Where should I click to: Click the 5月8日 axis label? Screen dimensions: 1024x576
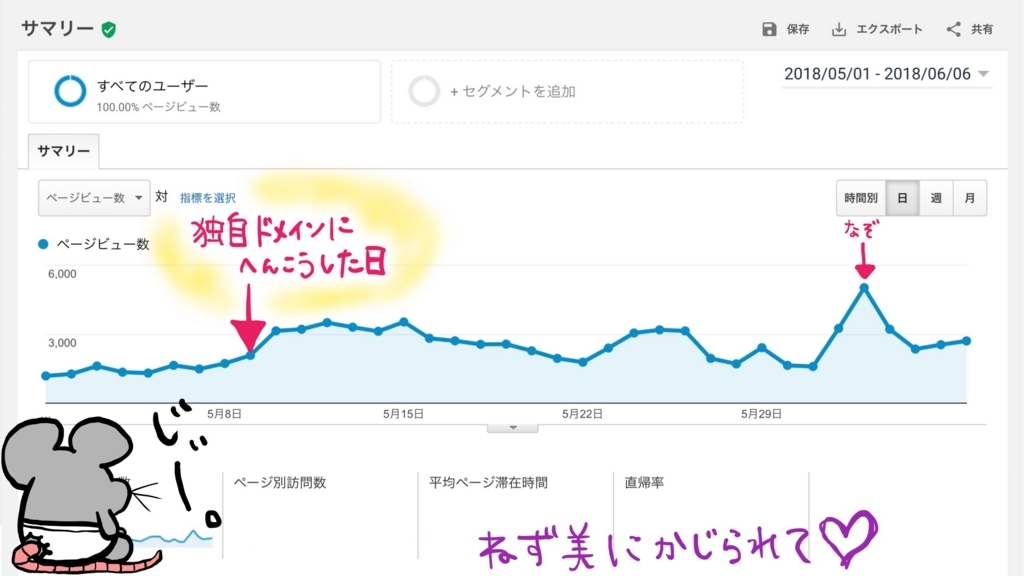click(224, 414)
